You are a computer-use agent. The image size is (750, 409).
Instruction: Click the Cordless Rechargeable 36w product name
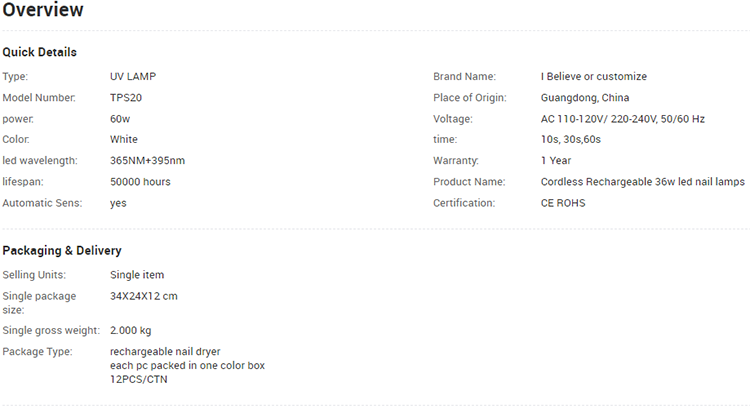pyautogui.click(x=643, y=182)
